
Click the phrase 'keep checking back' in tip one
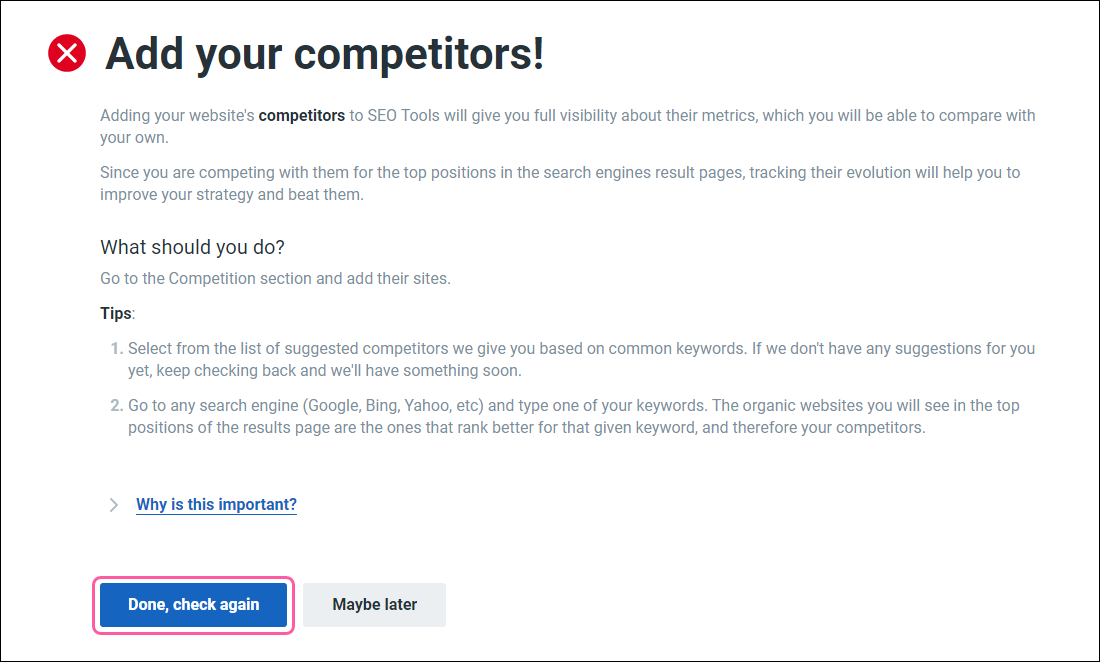tap(226, 370)
